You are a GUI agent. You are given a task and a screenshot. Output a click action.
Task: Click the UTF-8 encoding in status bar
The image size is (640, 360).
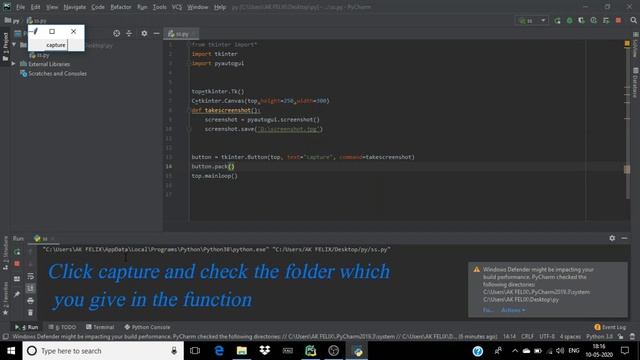click(547, 337)
